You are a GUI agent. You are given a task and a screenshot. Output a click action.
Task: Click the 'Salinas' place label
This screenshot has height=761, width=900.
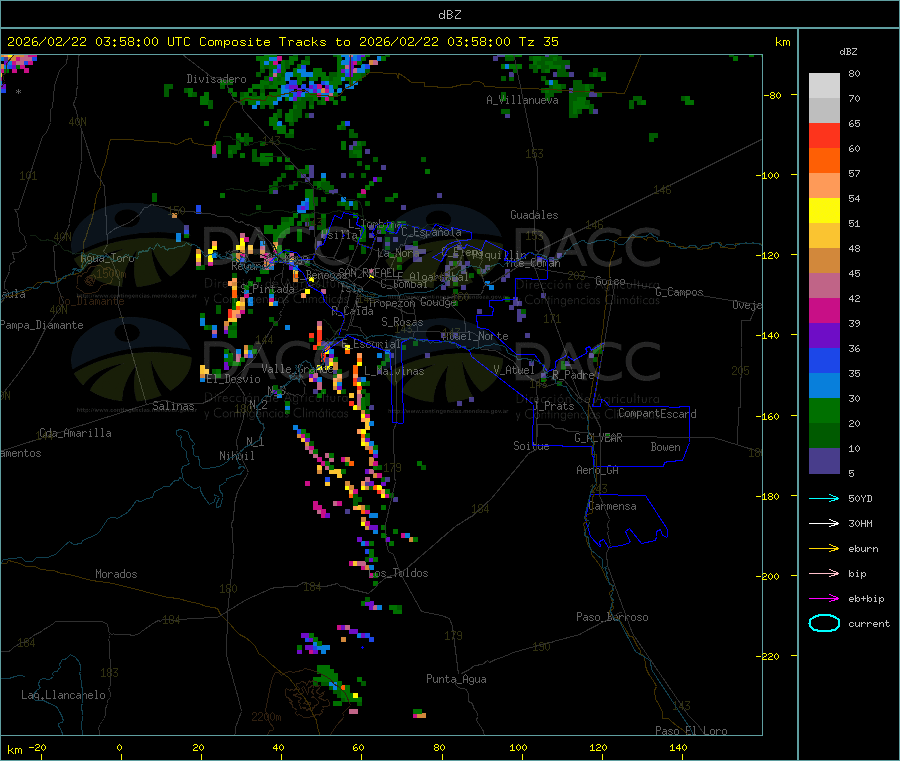(x=173, y=406)
